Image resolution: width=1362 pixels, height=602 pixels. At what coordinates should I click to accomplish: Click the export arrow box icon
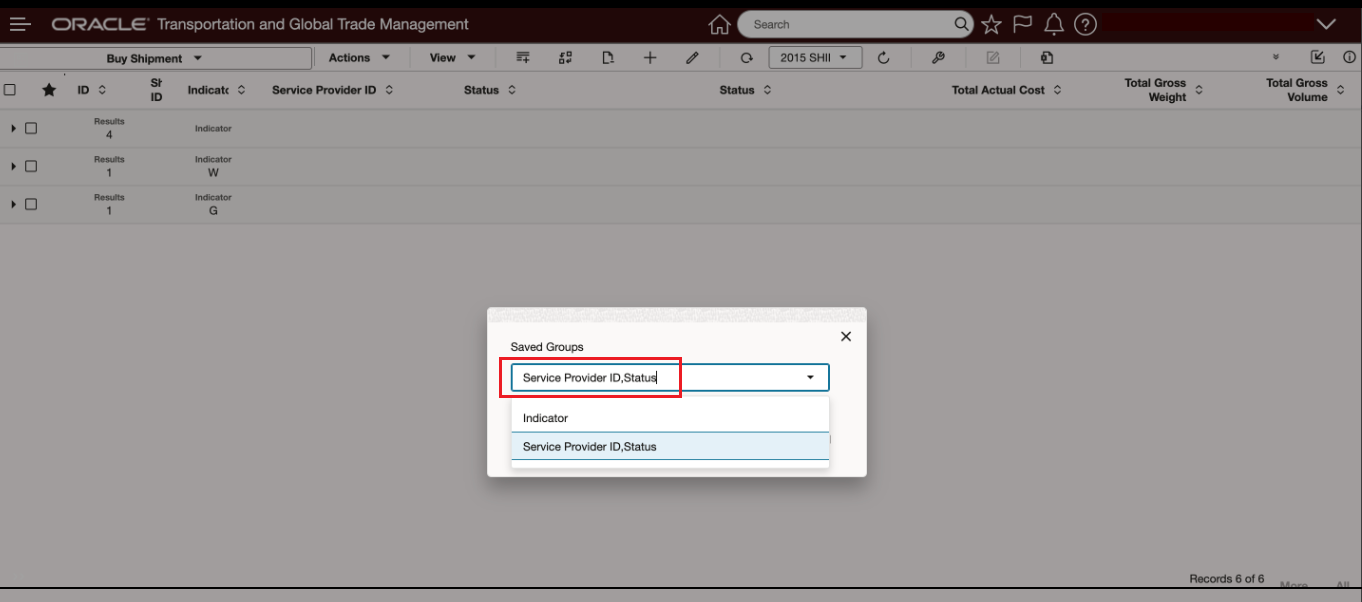click(1318, 58)
